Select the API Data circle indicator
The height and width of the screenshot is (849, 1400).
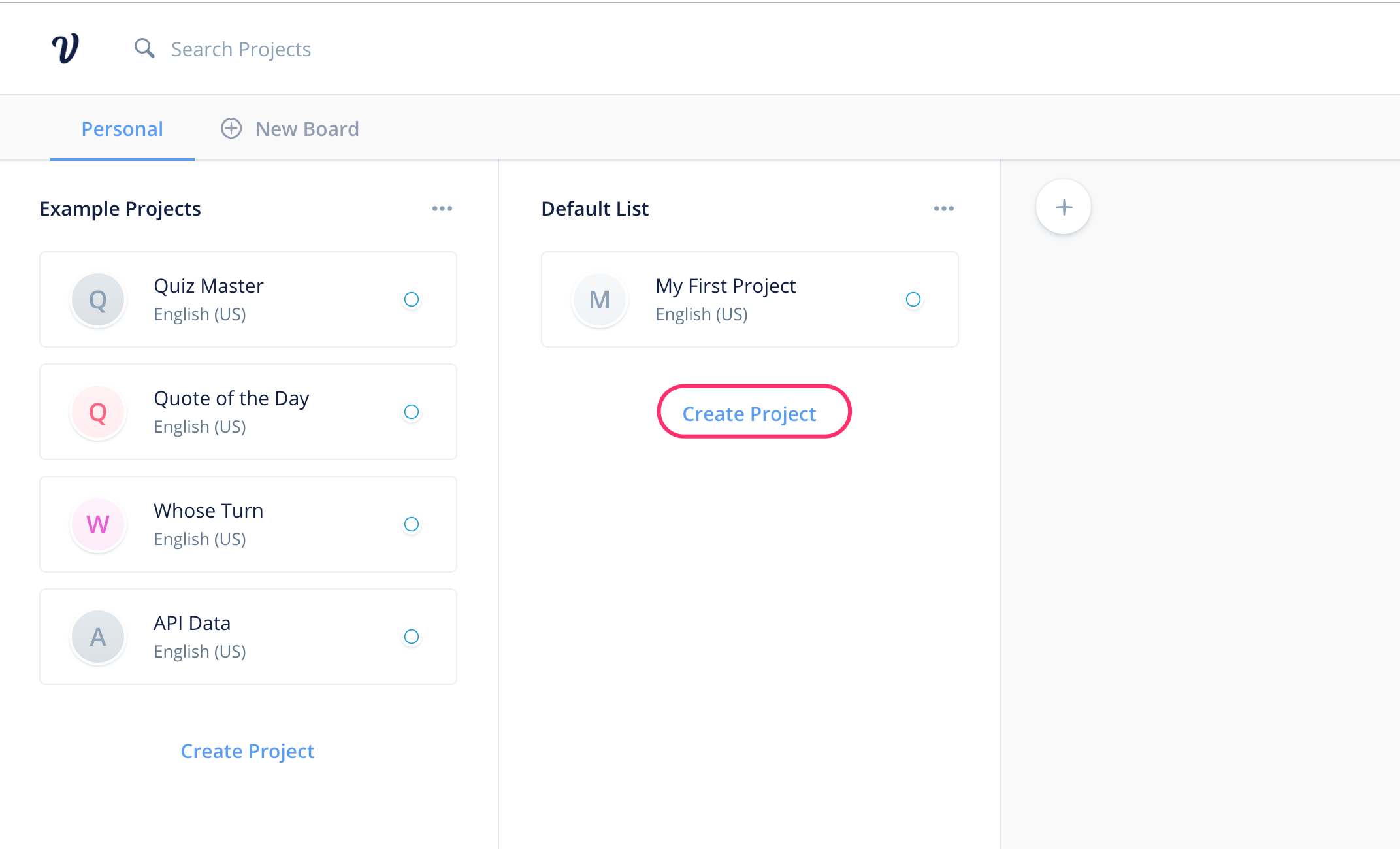tap(412, 637)
